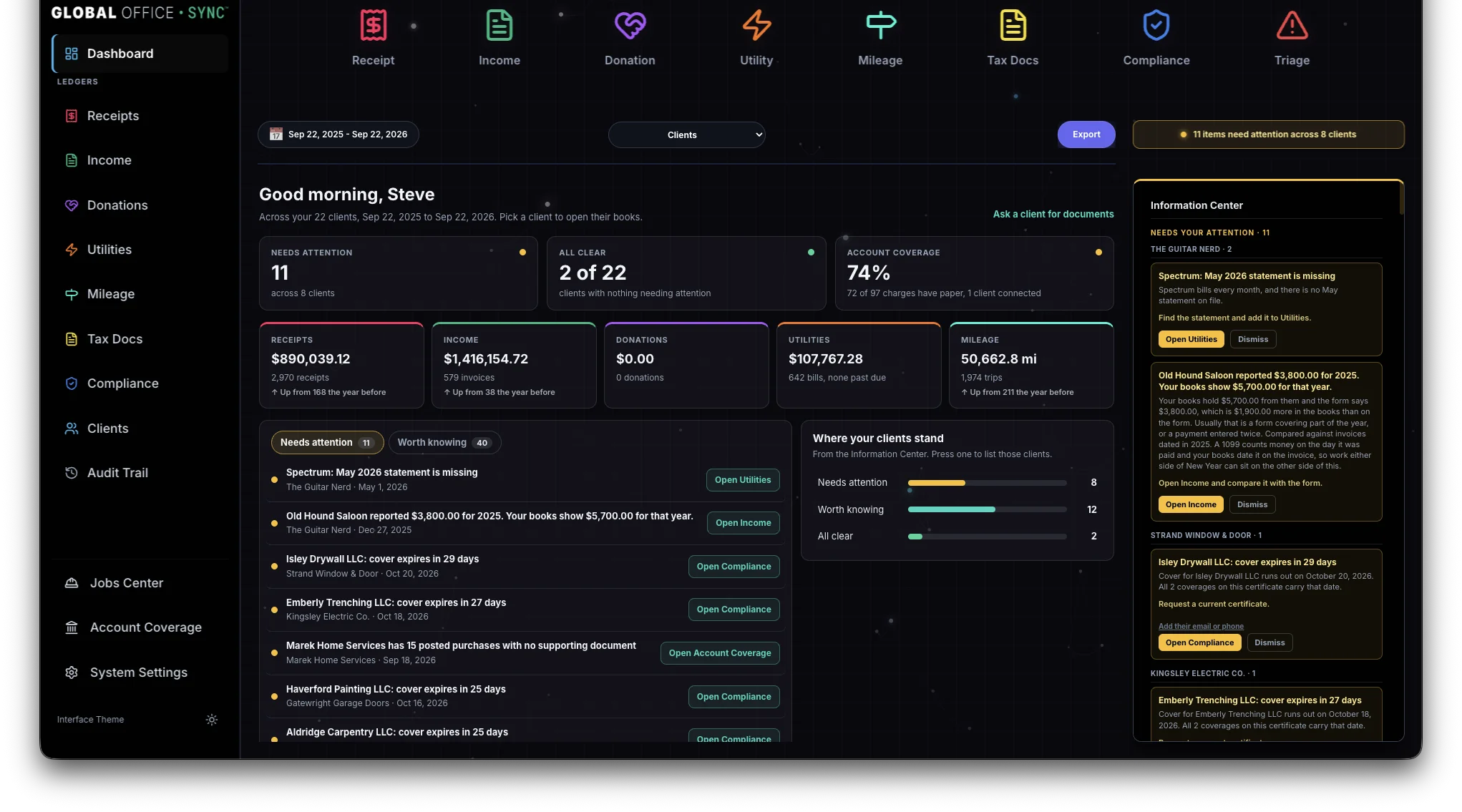Open the date range picker
This screenshot has height=812, width=1462.
338,134
